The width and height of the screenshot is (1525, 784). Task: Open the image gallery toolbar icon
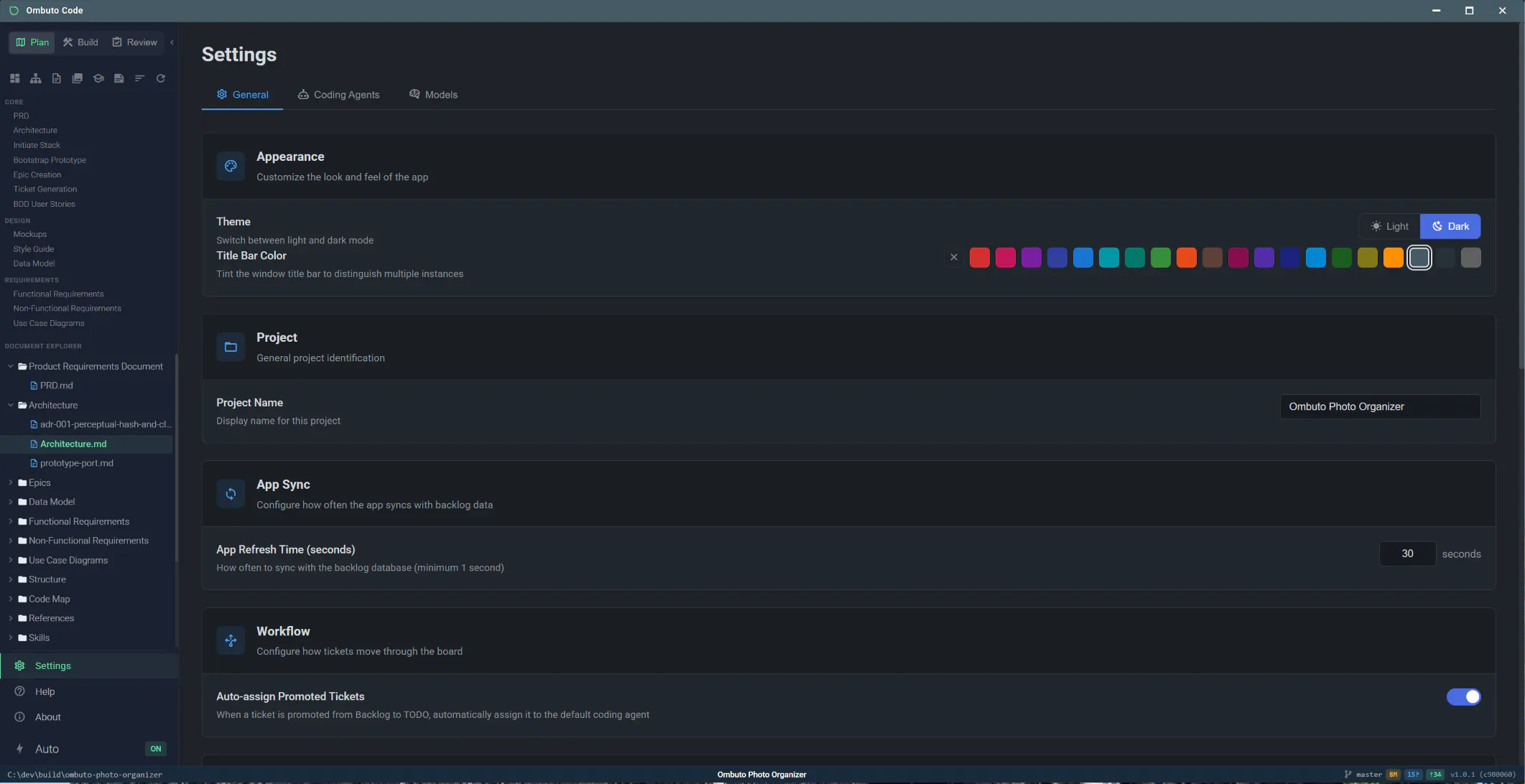click(x=77, y=78)
